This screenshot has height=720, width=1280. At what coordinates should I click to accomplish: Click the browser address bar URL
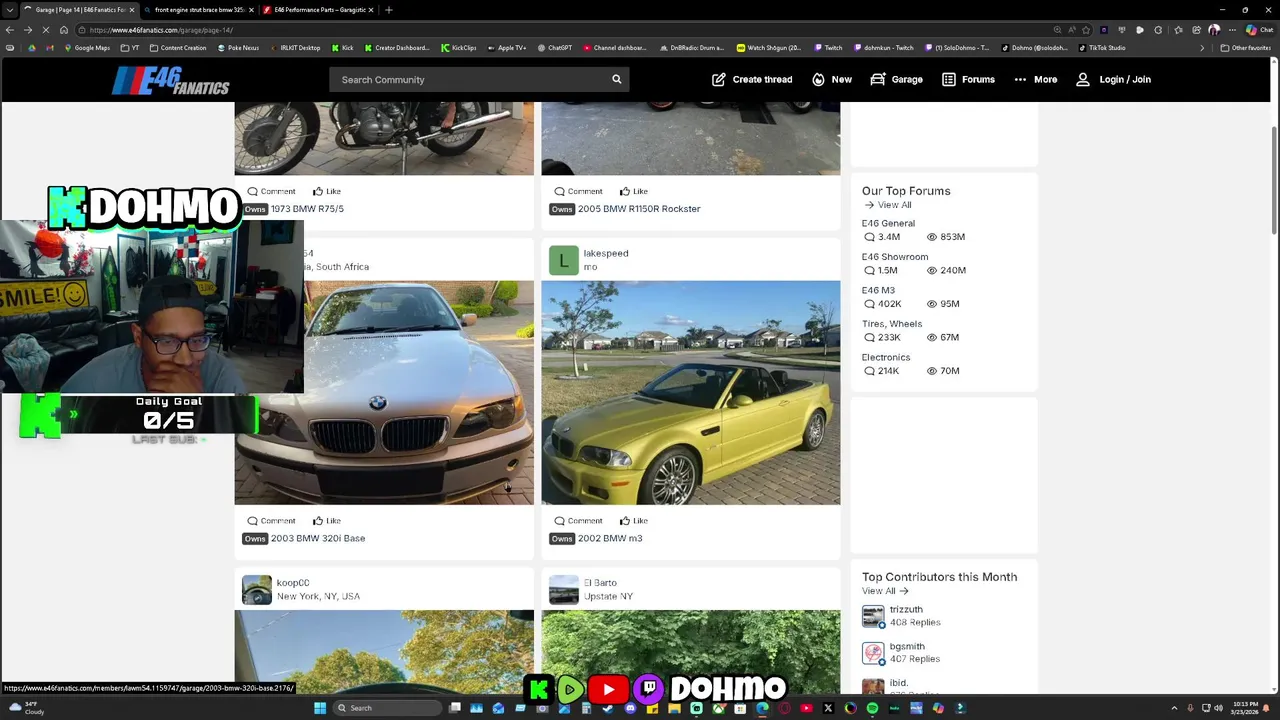(x=160, y=30)
